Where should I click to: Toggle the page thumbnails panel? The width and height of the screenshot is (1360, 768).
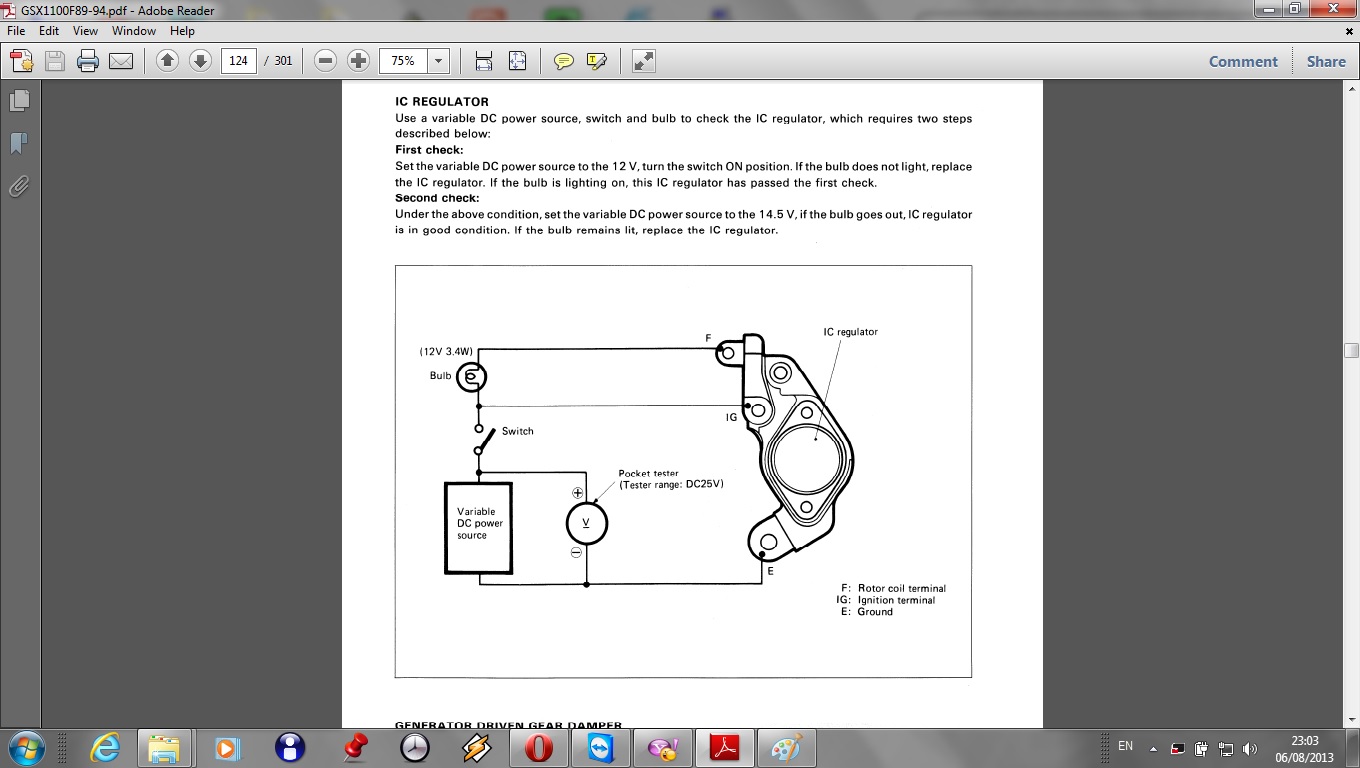(19, 101)
